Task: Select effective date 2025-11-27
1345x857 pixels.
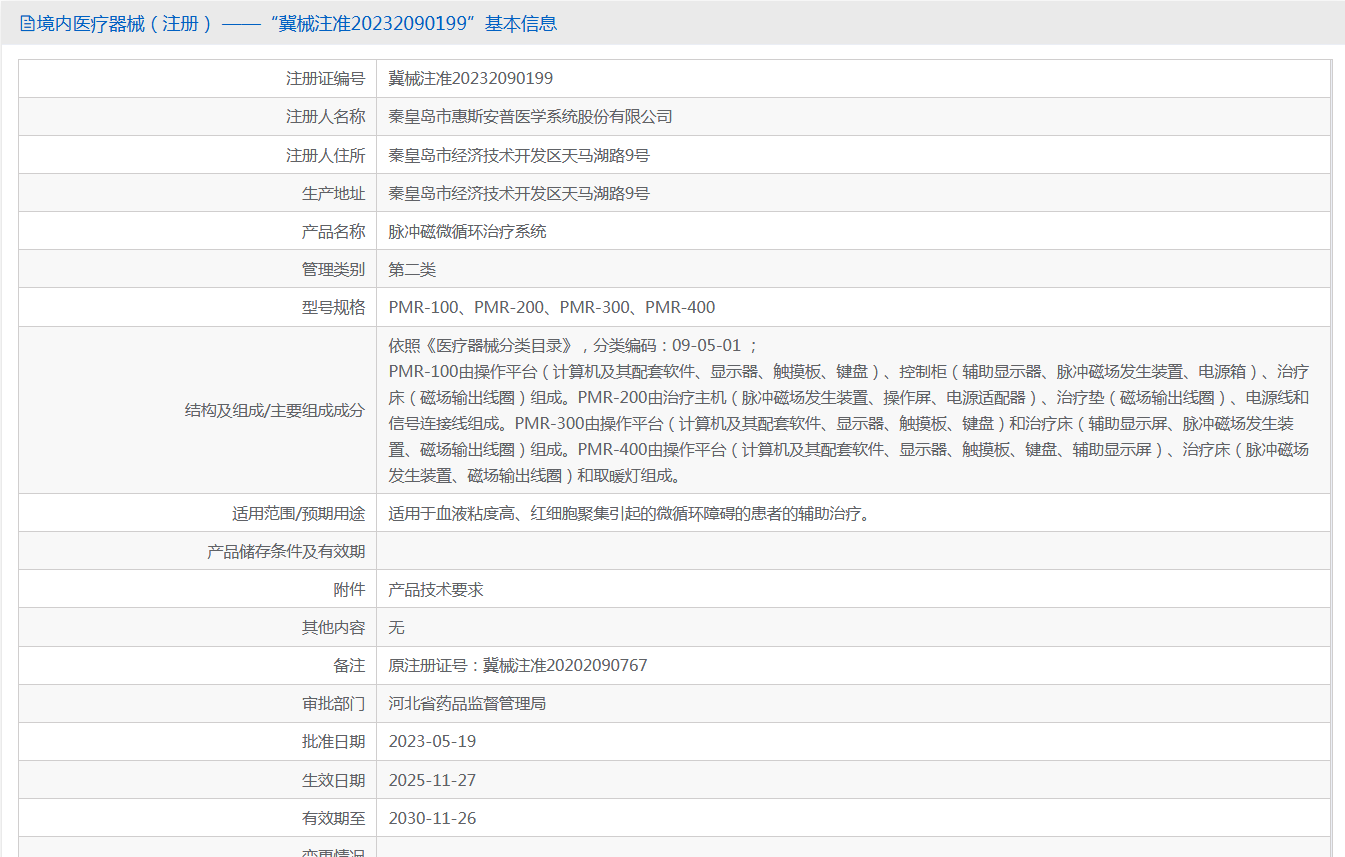Action: tap(432, 780)
